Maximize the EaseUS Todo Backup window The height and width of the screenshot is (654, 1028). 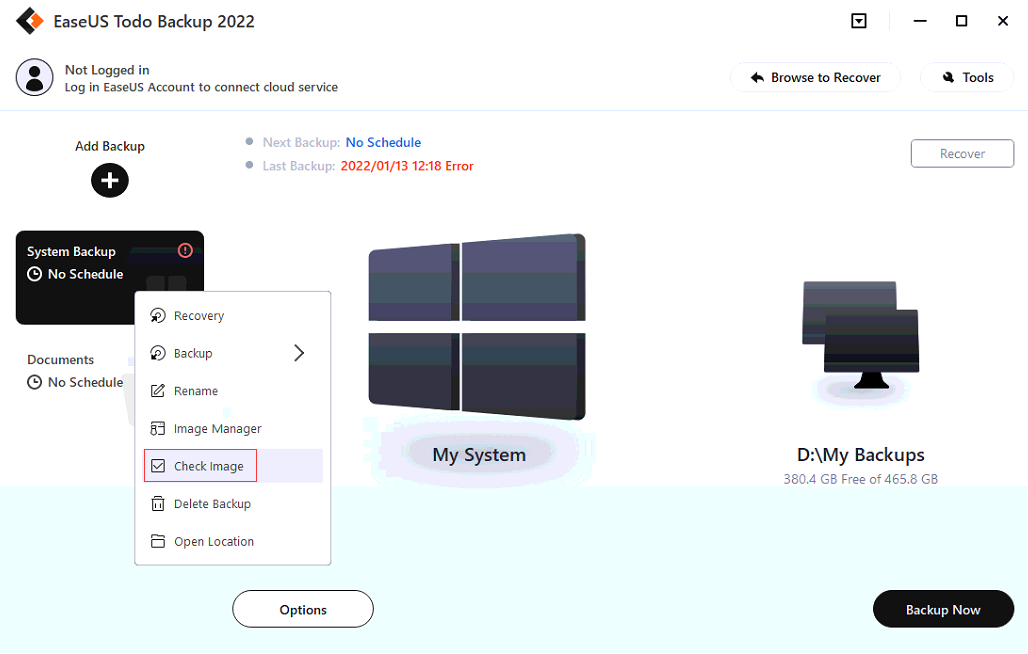tap(961, 21)
